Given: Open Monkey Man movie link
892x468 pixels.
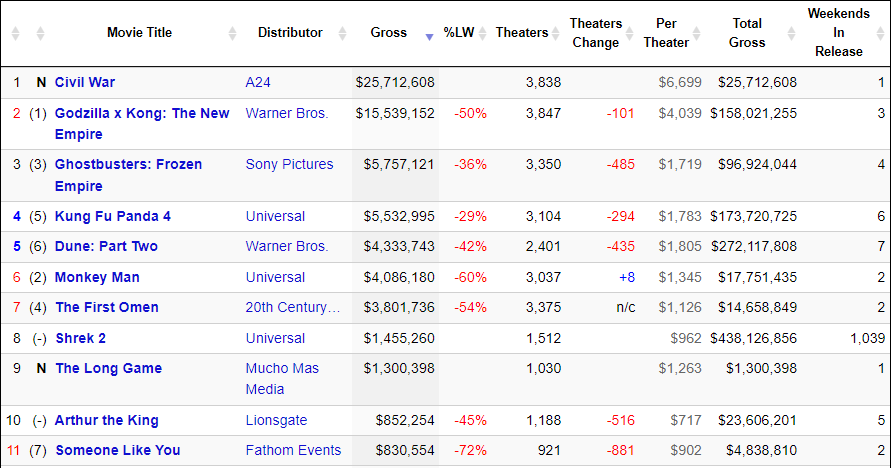Looking at the screenshot, I should coord(97,278).
